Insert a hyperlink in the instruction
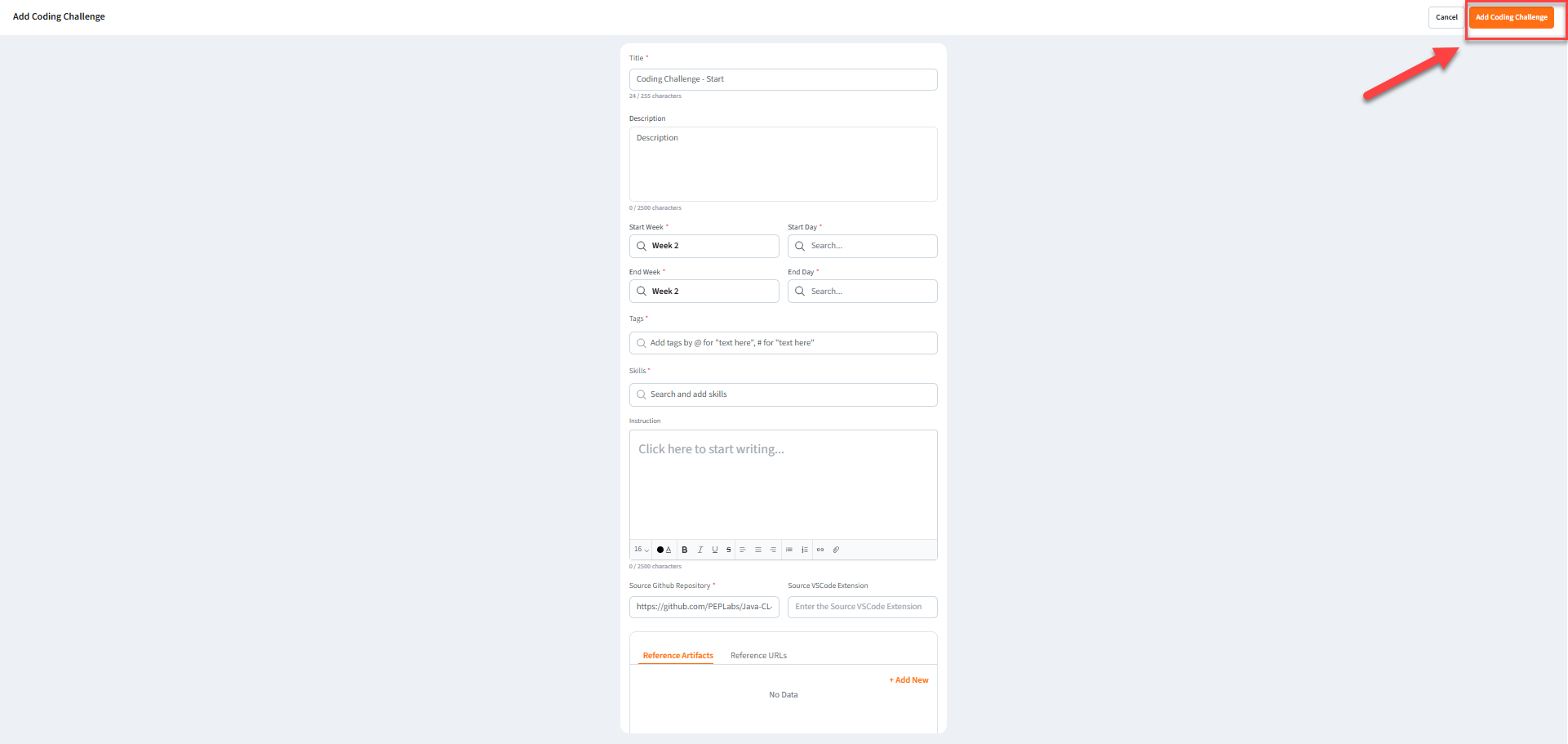 tap(820, 550)
